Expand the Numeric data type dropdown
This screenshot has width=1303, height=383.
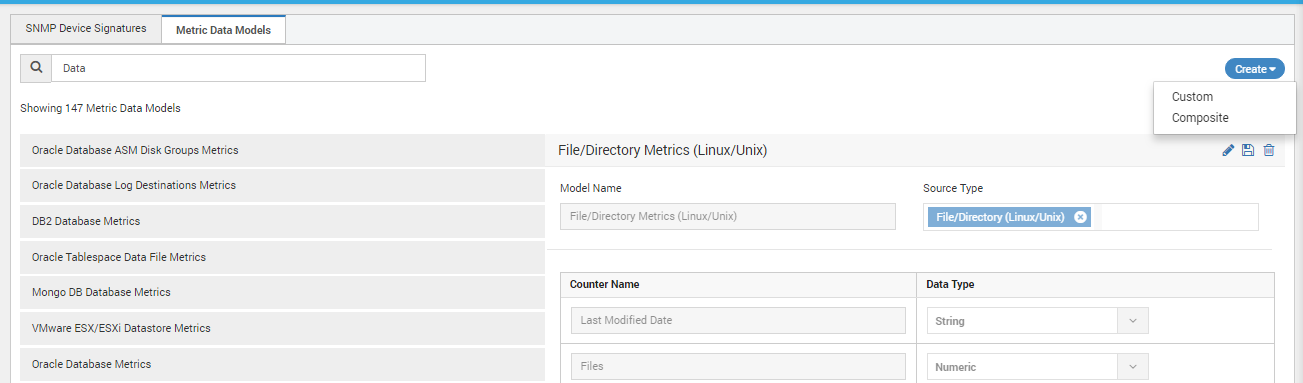tap(1133, 367)
